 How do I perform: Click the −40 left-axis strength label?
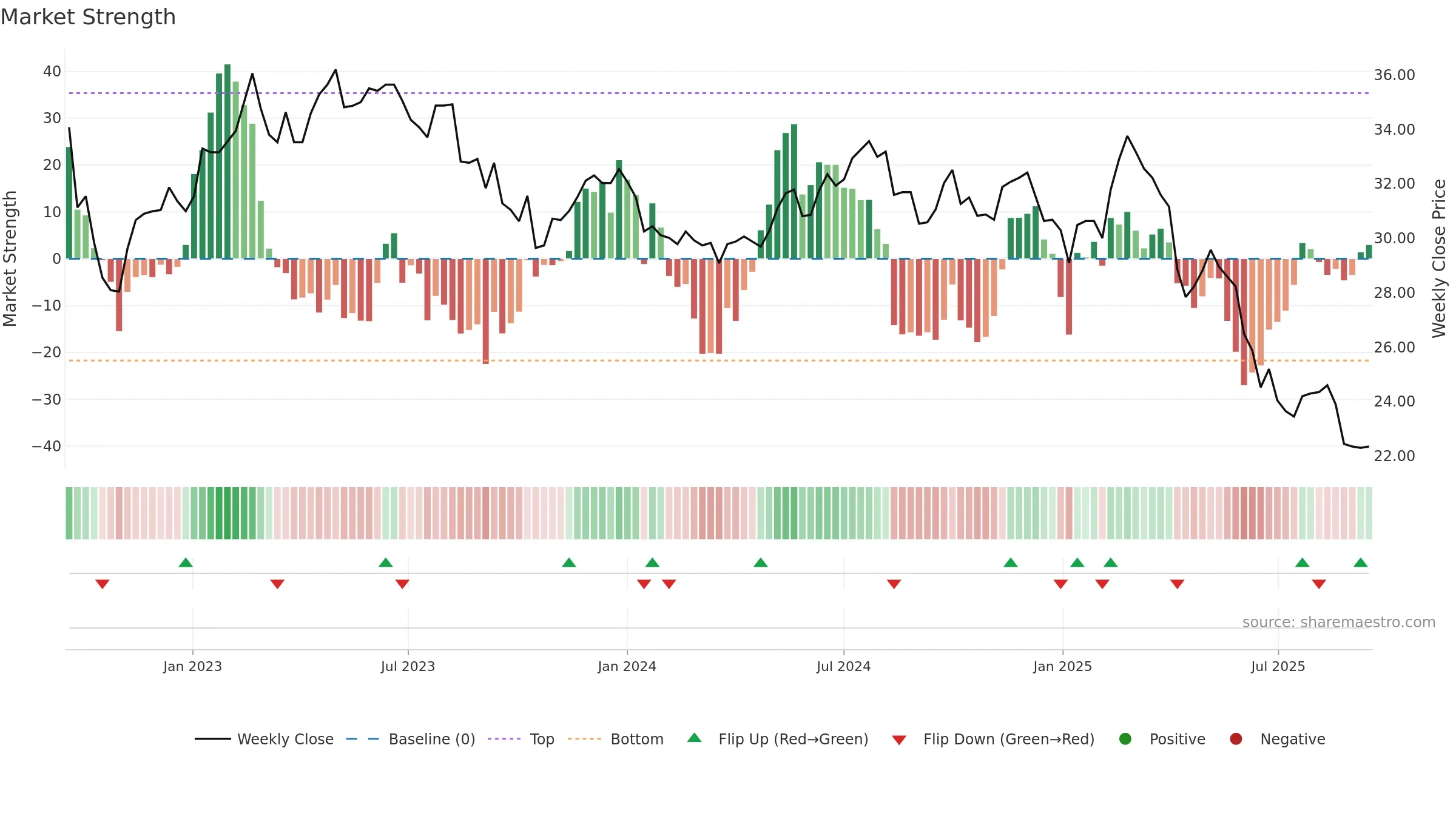coord(47,447)
